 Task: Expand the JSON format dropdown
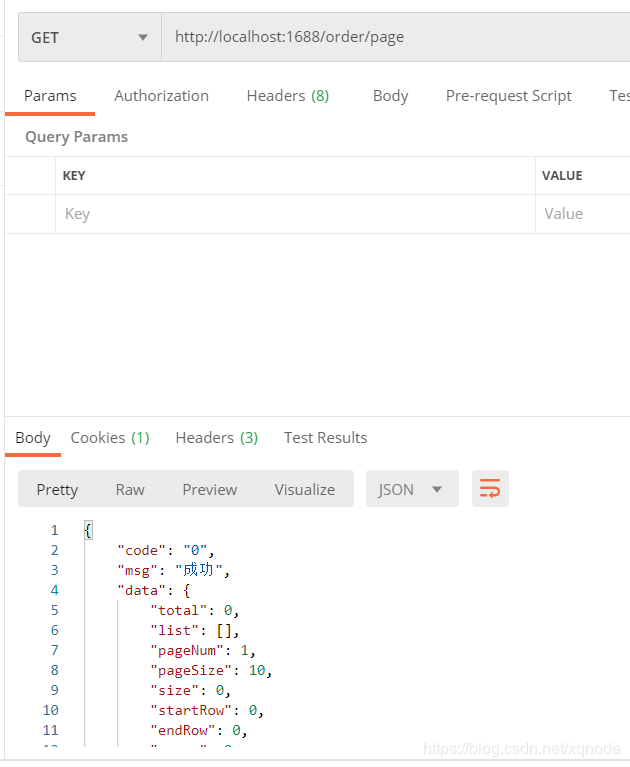(411, 489)
